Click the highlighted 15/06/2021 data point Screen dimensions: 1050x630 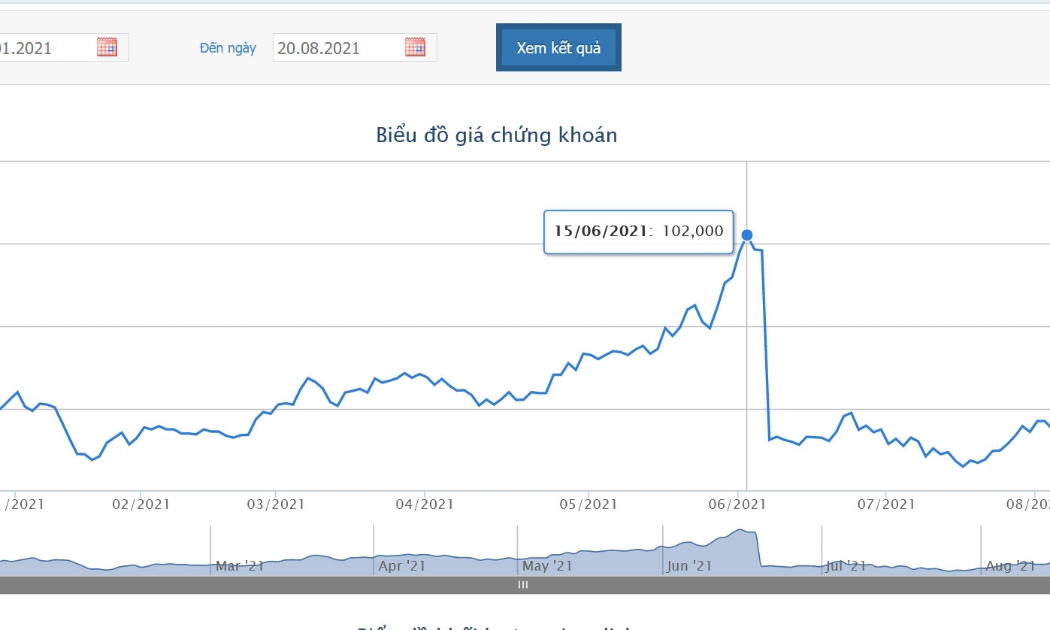coord(747,235)
